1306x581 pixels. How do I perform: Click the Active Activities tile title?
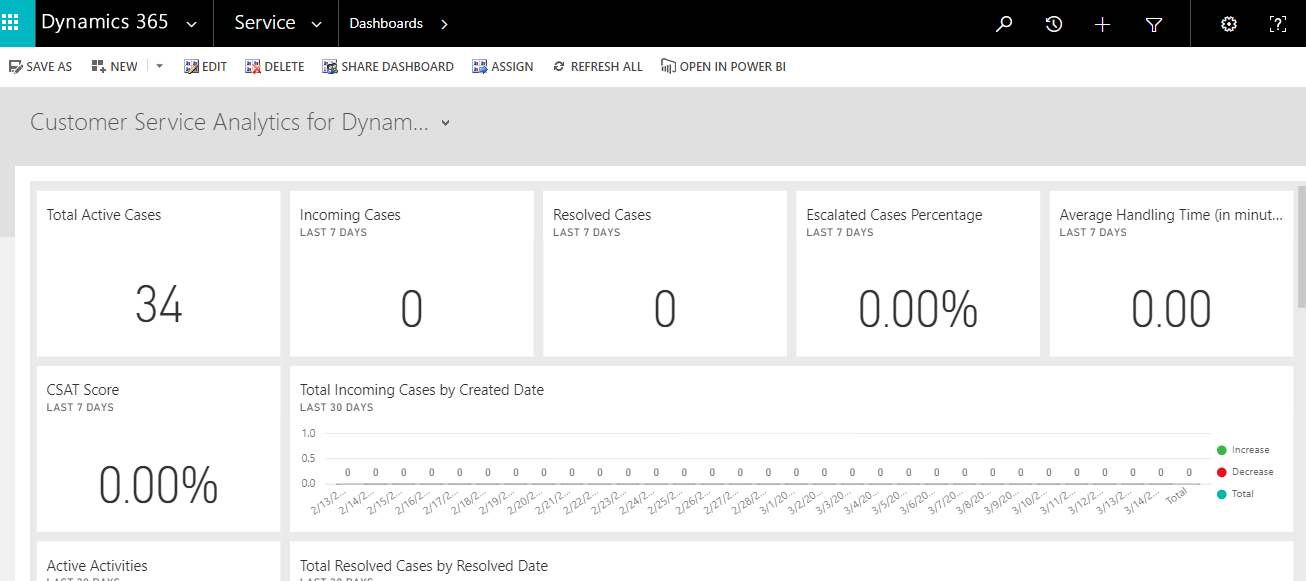tap(97, 566)
